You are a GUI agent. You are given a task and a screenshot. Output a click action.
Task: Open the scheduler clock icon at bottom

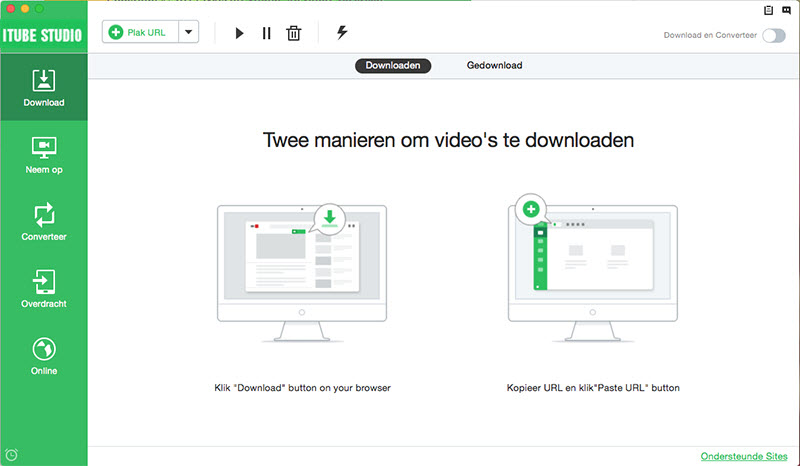point(11,455)
